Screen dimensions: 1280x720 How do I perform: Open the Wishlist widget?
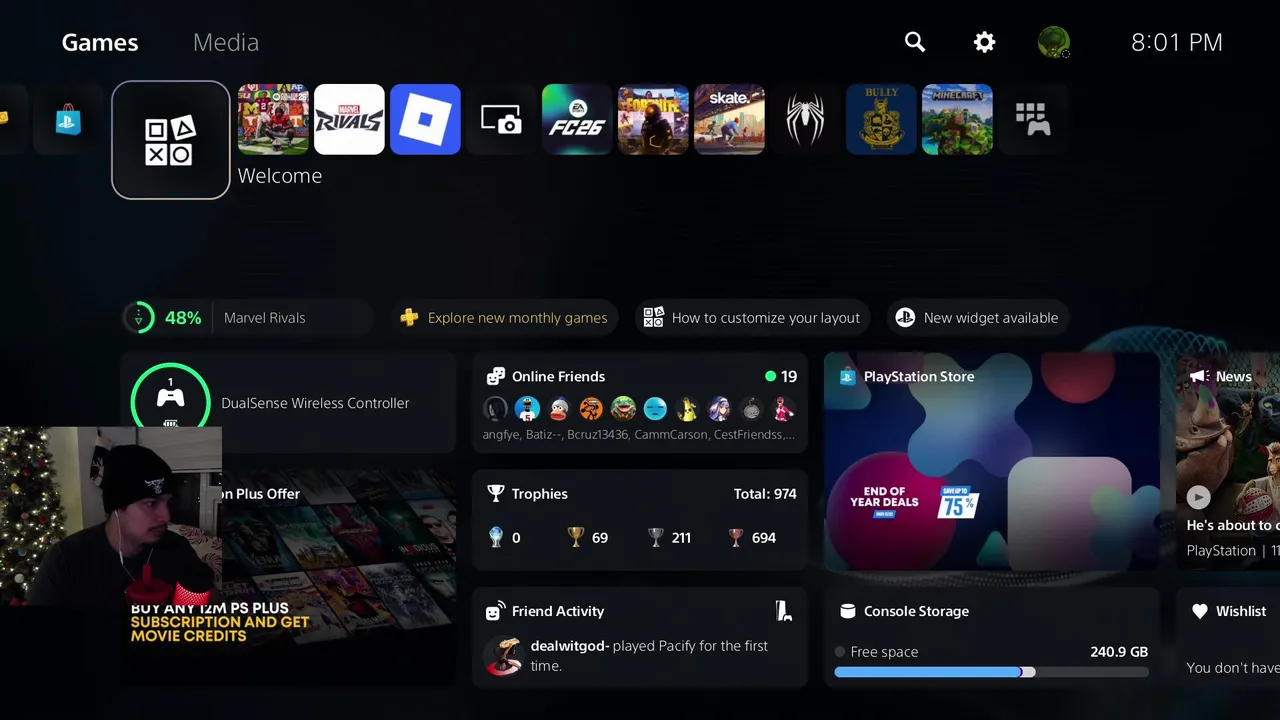click(x=1228, y=637)
